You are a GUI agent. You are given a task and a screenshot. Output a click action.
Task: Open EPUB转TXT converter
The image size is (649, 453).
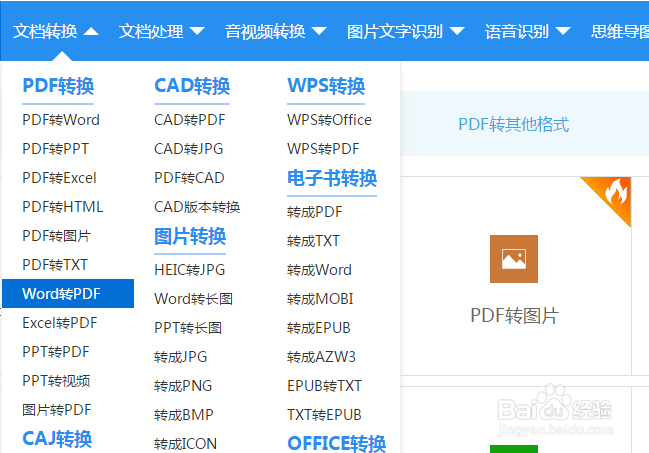pyautogui.click(x=324, y=386)
